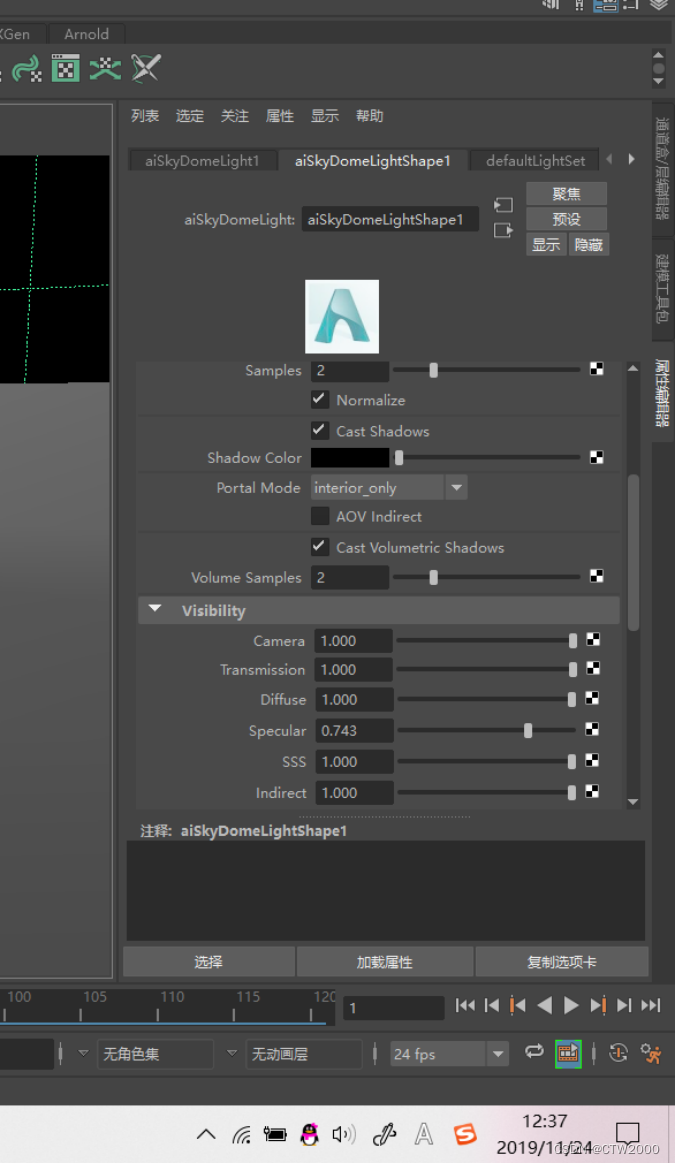Click the Volume Samples slider

(x=486, y=577)
